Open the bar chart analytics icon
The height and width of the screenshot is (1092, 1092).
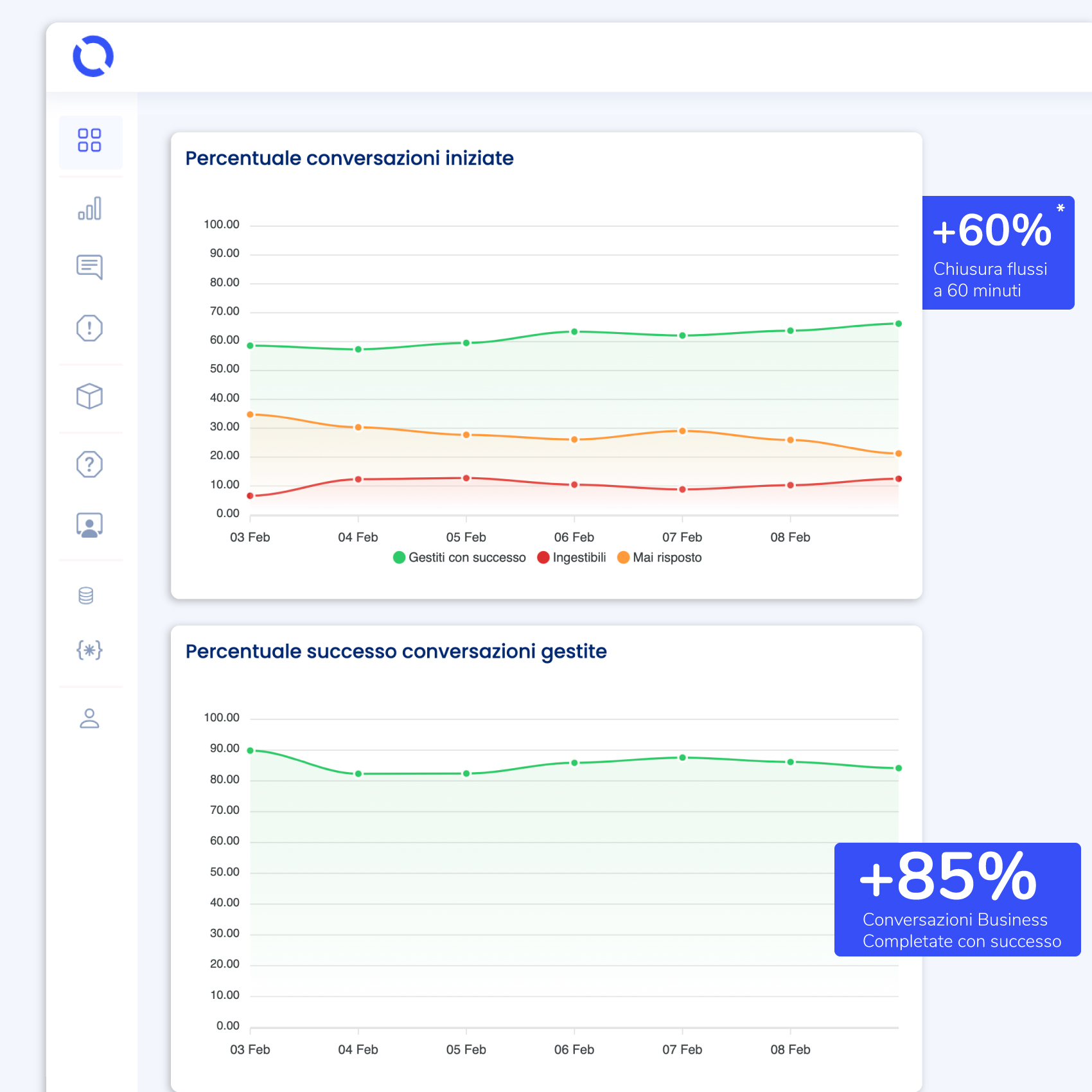pos(89,208)
